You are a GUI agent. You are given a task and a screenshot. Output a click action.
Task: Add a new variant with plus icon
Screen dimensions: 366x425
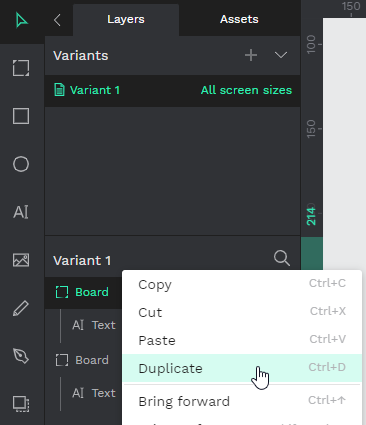251,55
